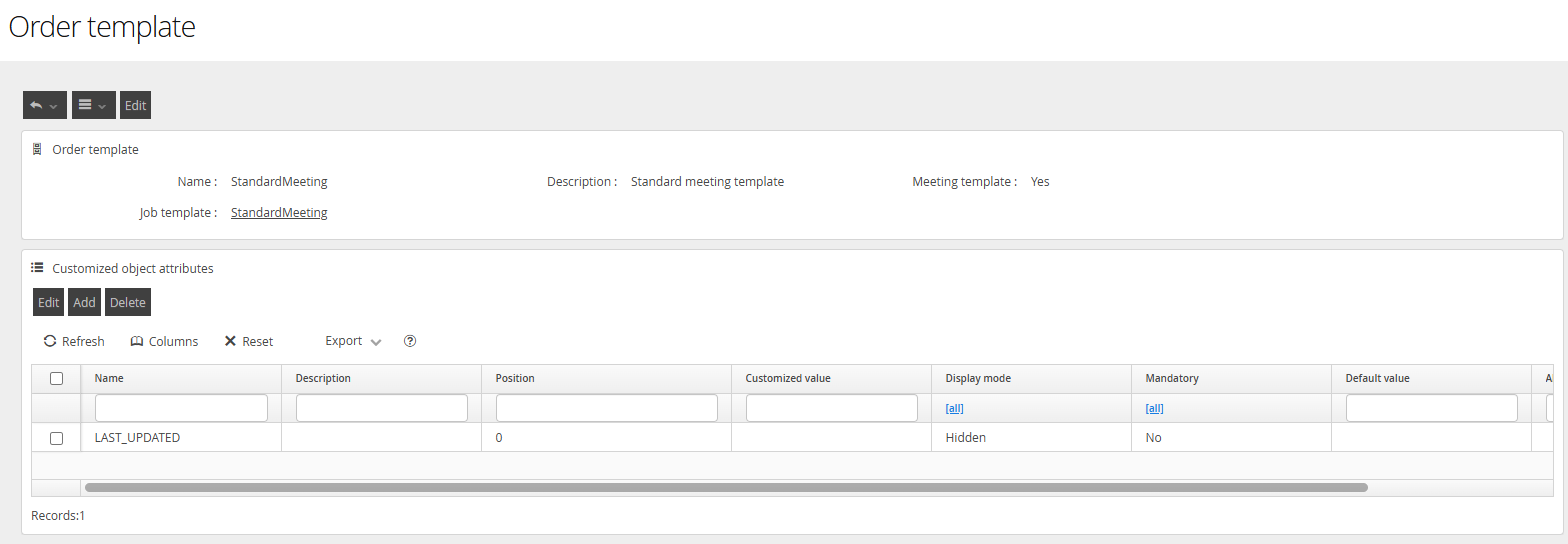Focus the Name column filter field
This screenshot has width=1568, height=544.
pos(181,408)
